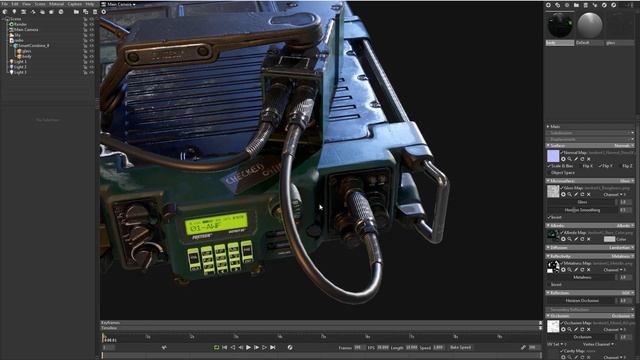Click the trash delete icon in scene toolbar

[95, 12]
